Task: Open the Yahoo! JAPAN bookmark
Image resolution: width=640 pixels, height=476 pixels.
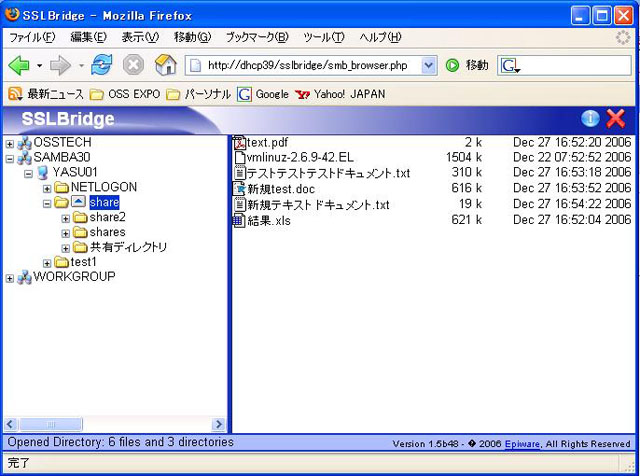Action: click(340, 94)
